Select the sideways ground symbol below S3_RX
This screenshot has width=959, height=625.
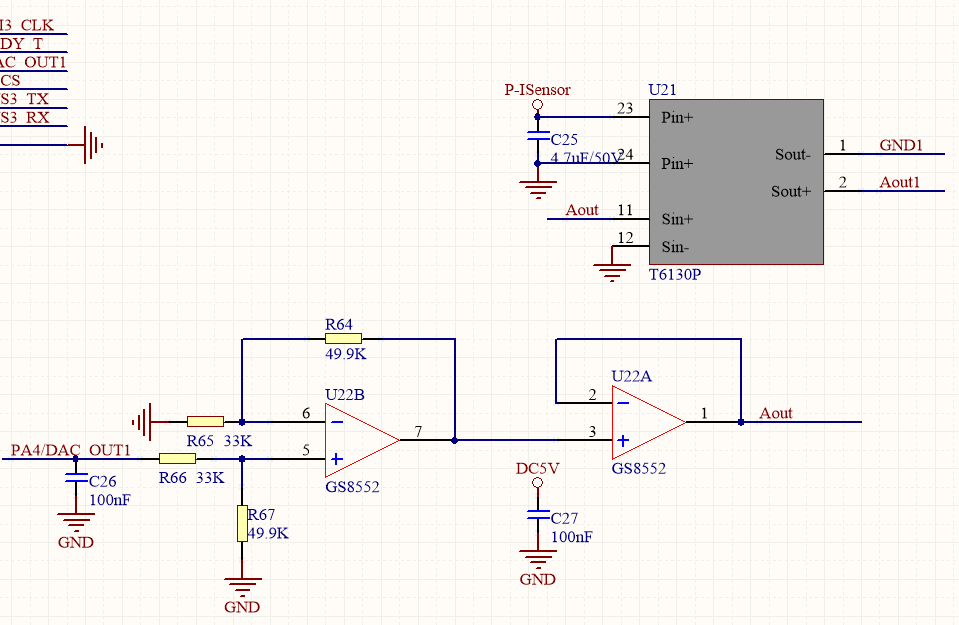tap(93, 145)
